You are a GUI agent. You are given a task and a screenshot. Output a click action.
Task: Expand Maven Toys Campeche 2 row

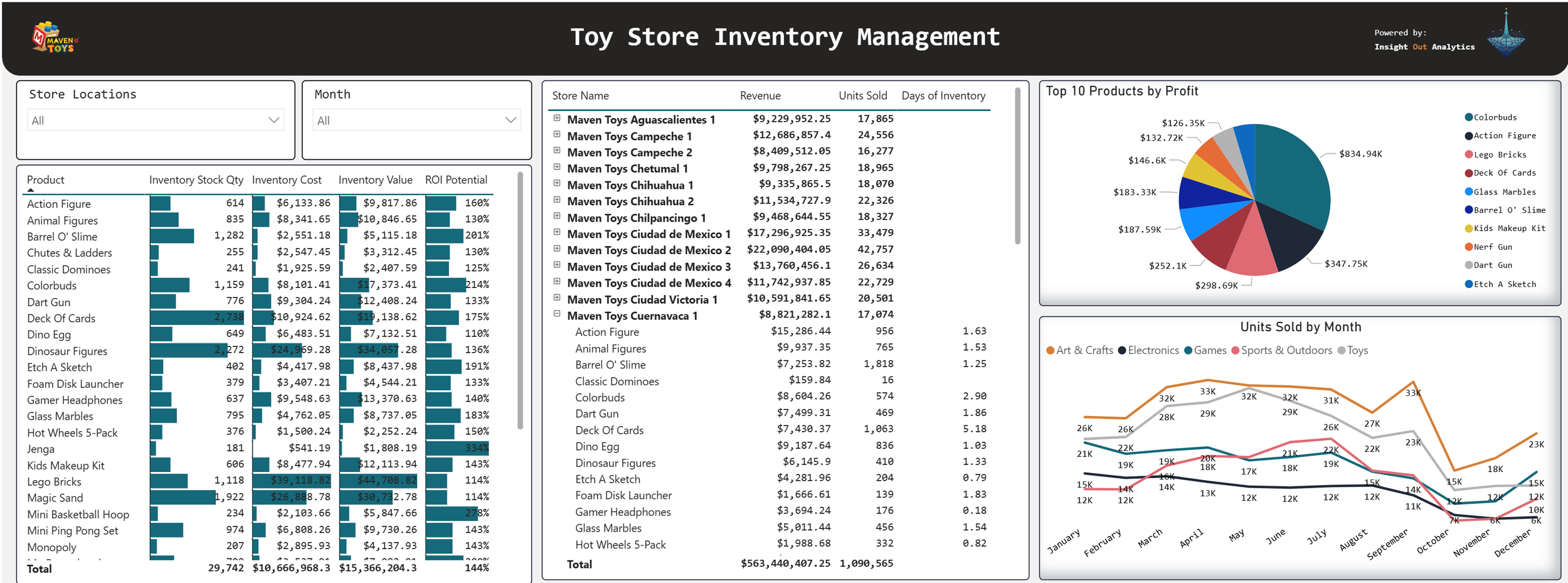[x=556, y=151]
